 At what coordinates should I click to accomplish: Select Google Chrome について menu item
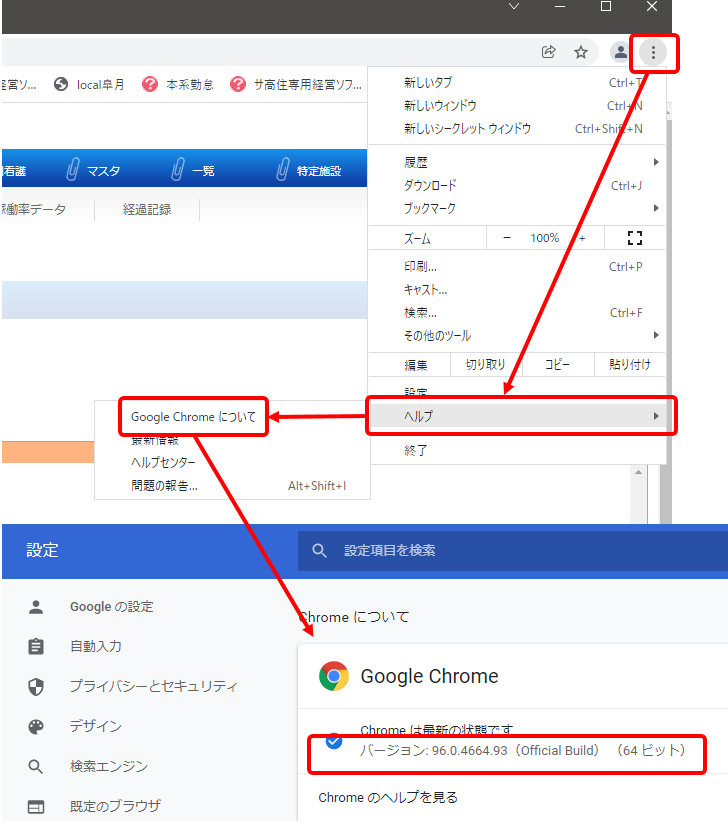193,417
